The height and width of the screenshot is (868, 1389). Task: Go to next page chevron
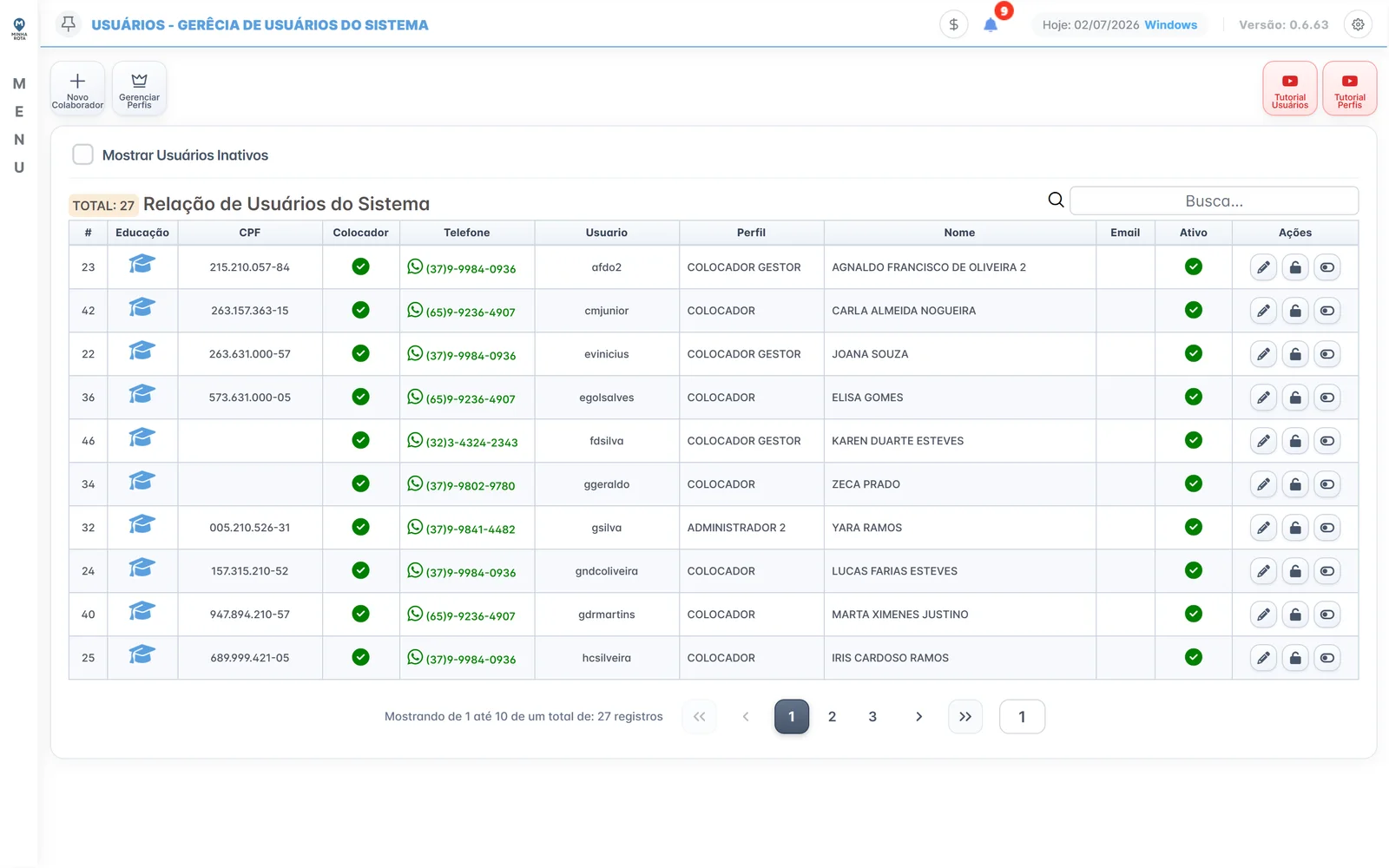(918, 717)
